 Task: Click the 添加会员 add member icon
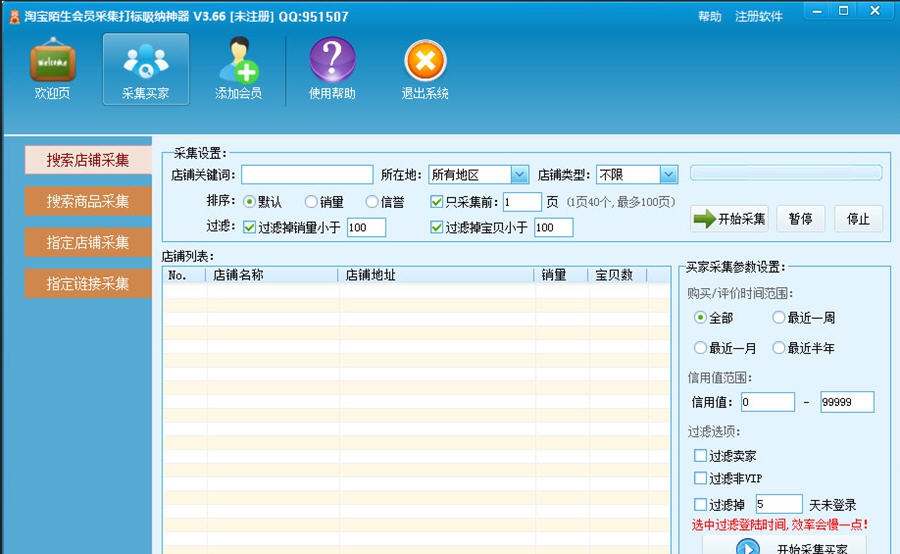click(x=238, y=62)
